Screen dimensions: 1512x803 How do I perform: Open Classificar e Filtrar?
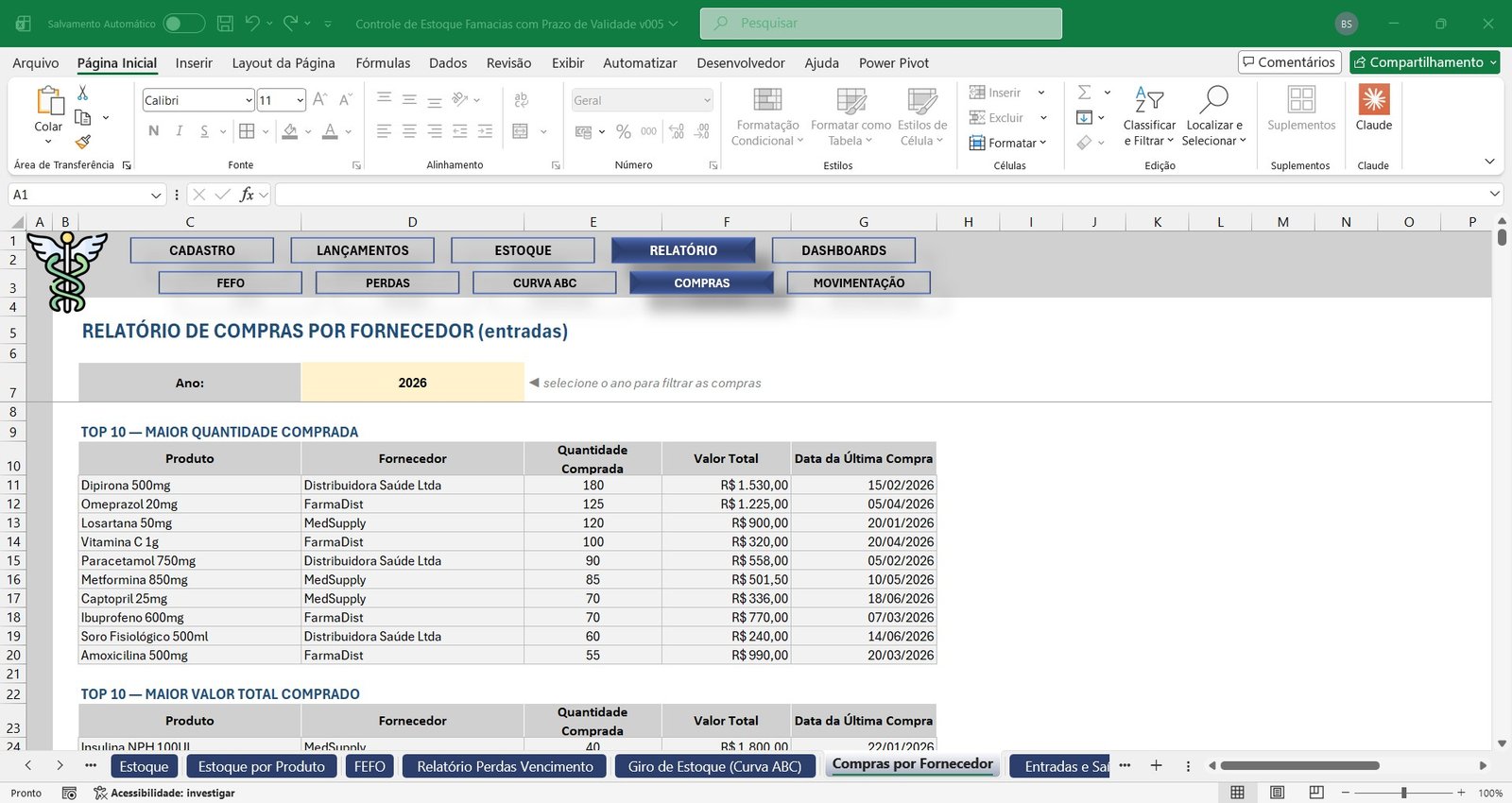1149,116
